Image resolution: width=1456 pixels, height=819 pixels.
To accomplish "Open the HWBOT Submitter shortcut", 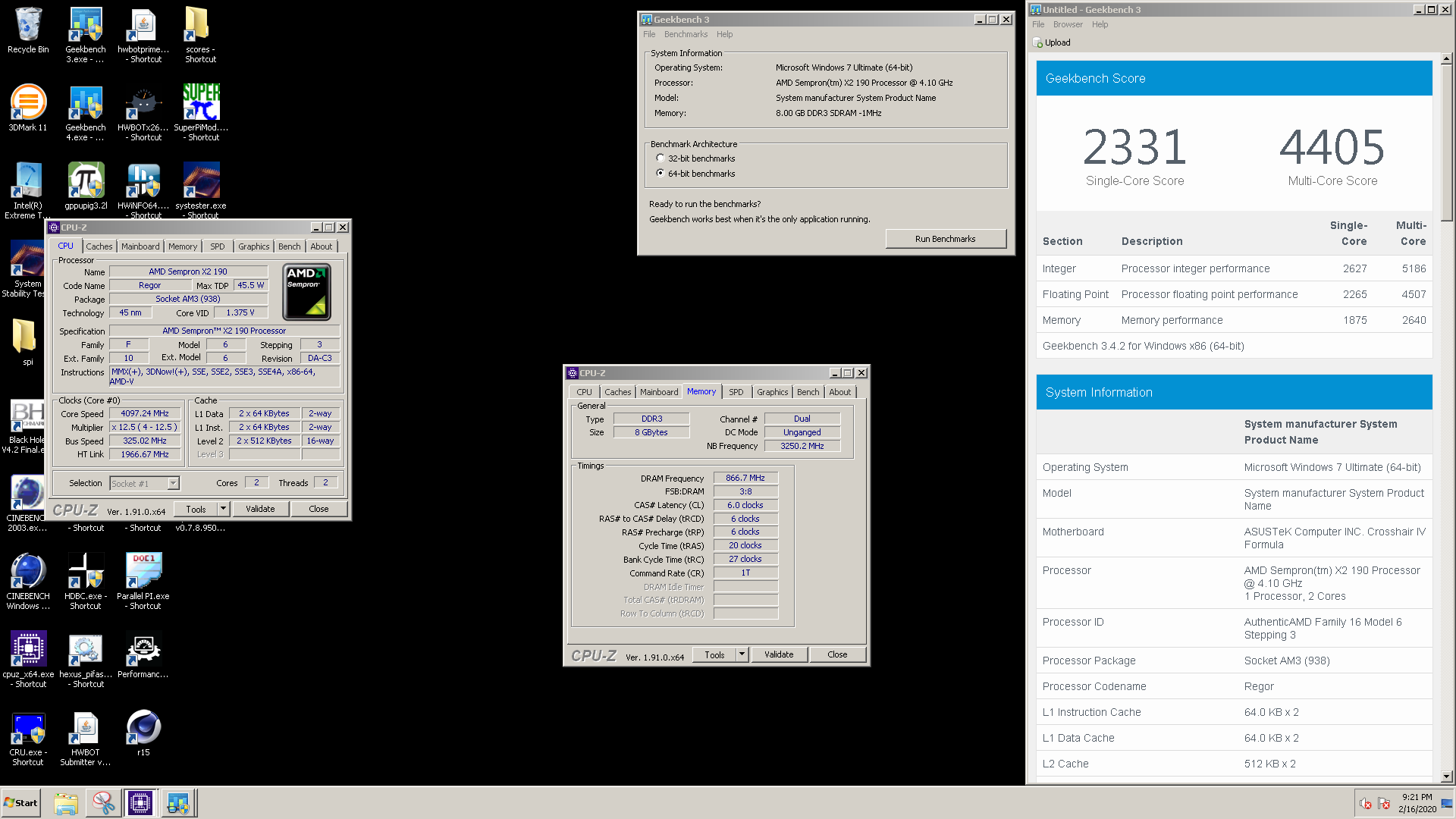I will pos(85,739).
